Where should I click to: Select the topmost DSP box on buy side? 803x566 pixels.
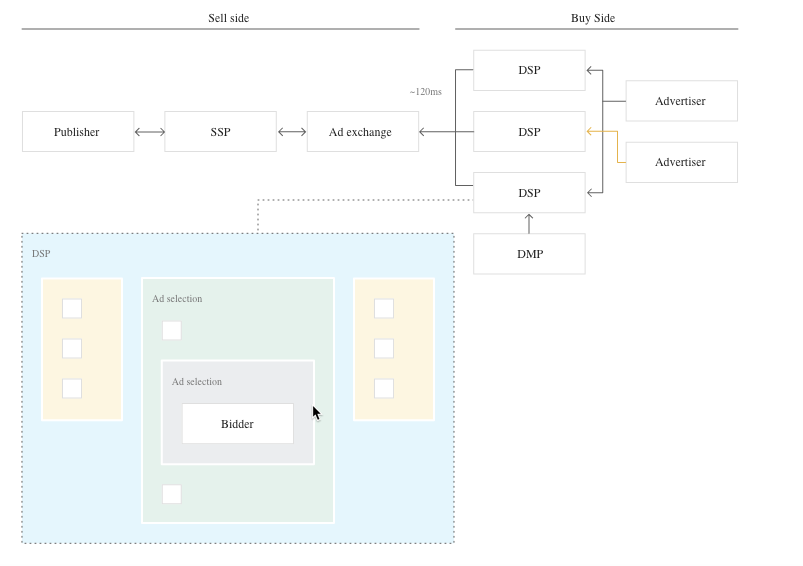coord(529,70)
